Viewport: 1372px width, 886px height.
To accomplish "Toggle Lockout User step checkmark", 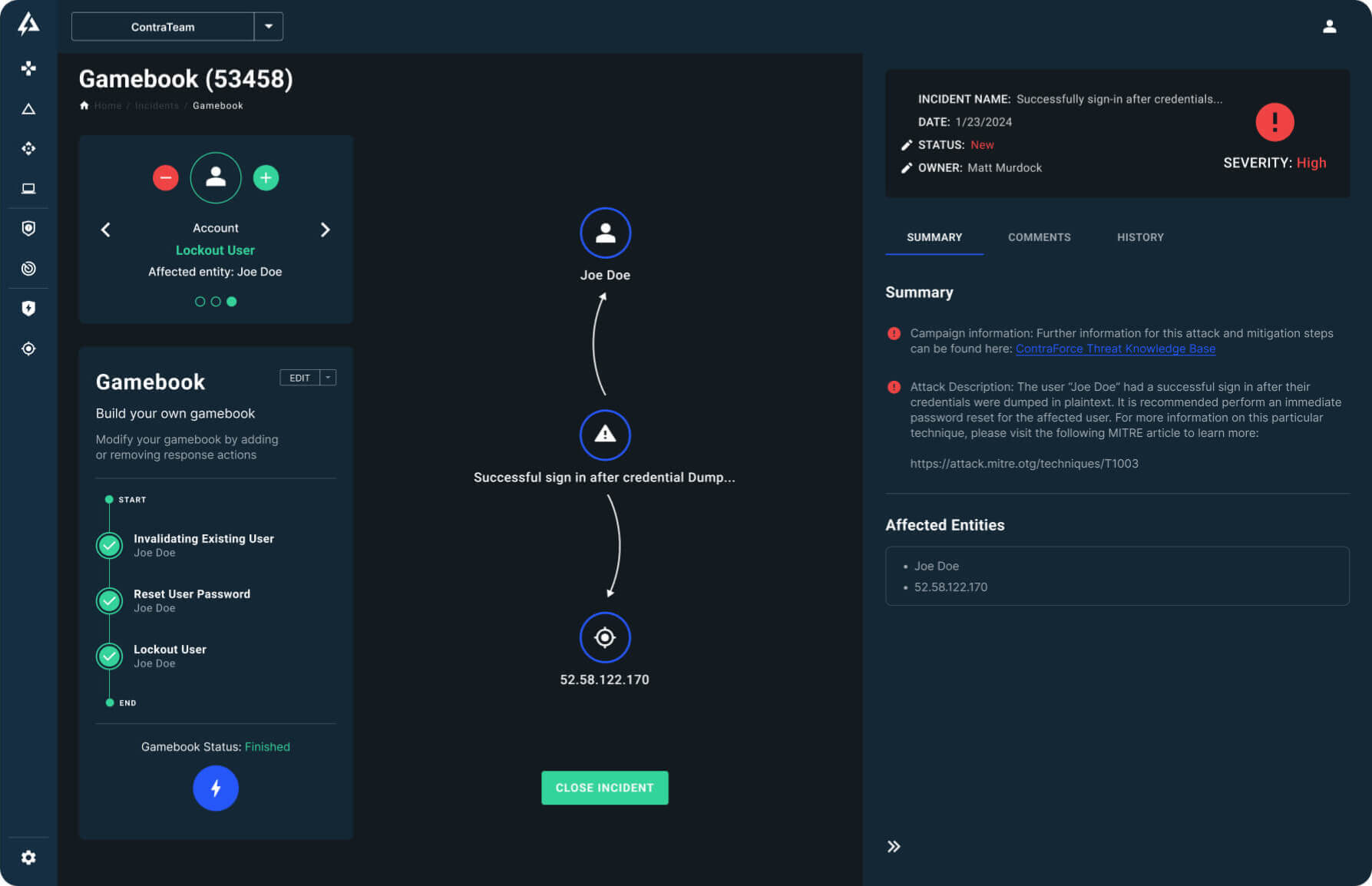I will tap(110, 656).
